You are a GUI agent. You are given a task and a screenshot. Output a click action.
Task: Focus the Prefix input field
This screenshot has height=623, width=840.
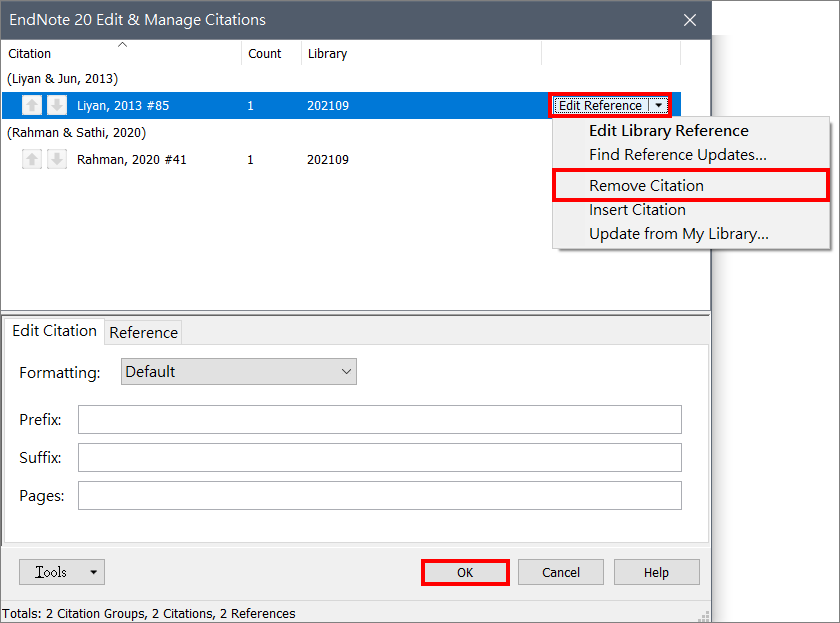380,419
